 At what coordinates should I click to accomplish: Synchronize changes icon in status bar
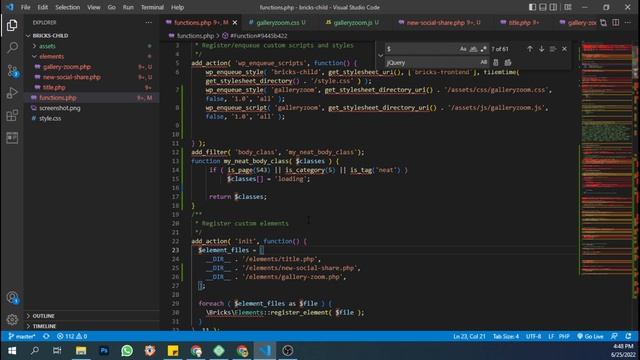point(47,336)
